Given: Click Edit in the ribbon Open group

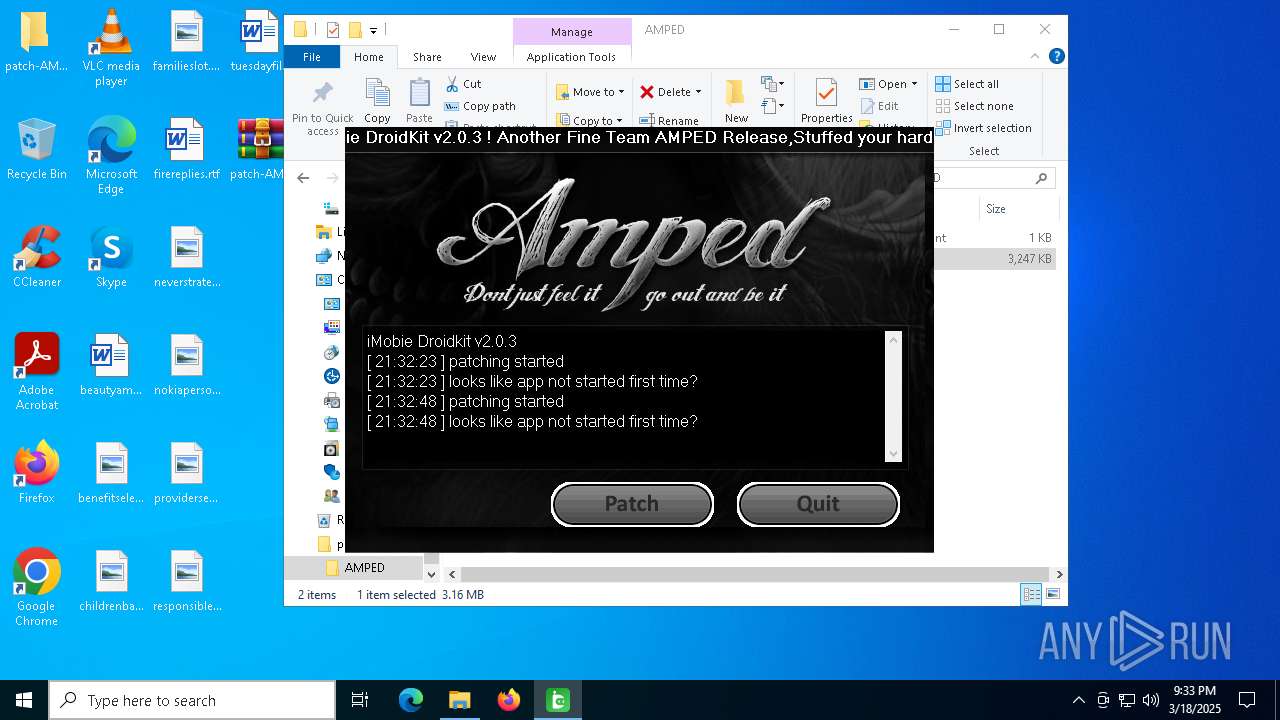Looking at the screenshot, I should coord(878,106).
